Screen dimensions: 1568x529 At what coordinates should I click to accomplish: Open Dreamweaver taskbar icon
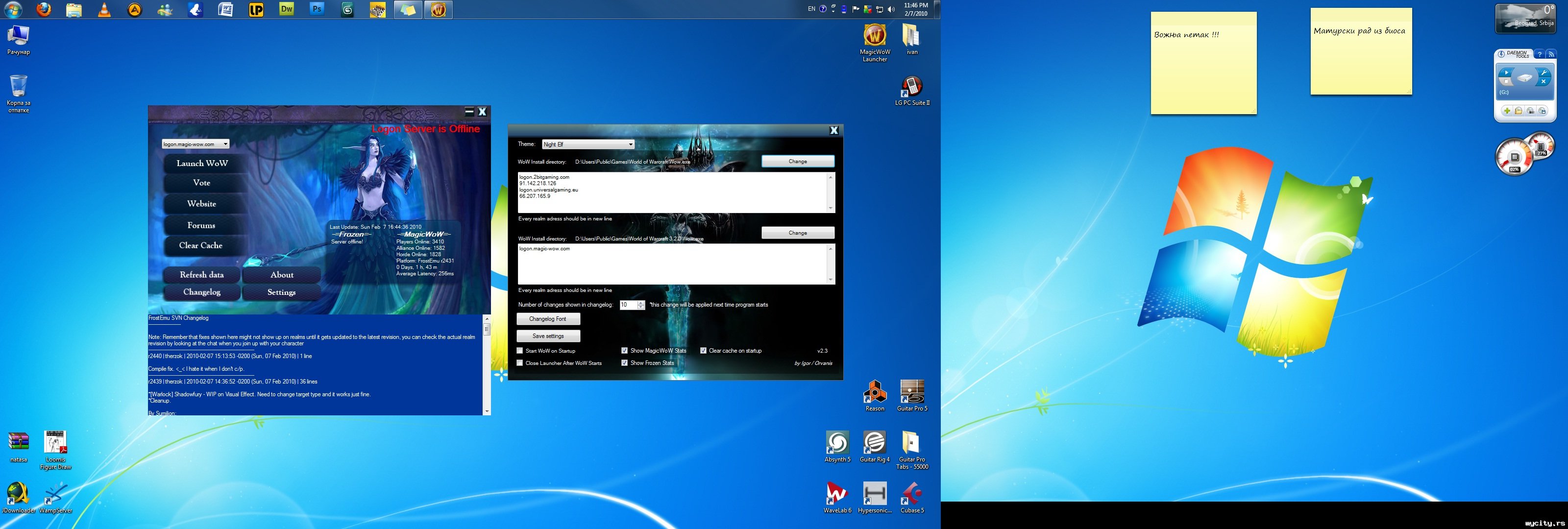tap(286, 10)
